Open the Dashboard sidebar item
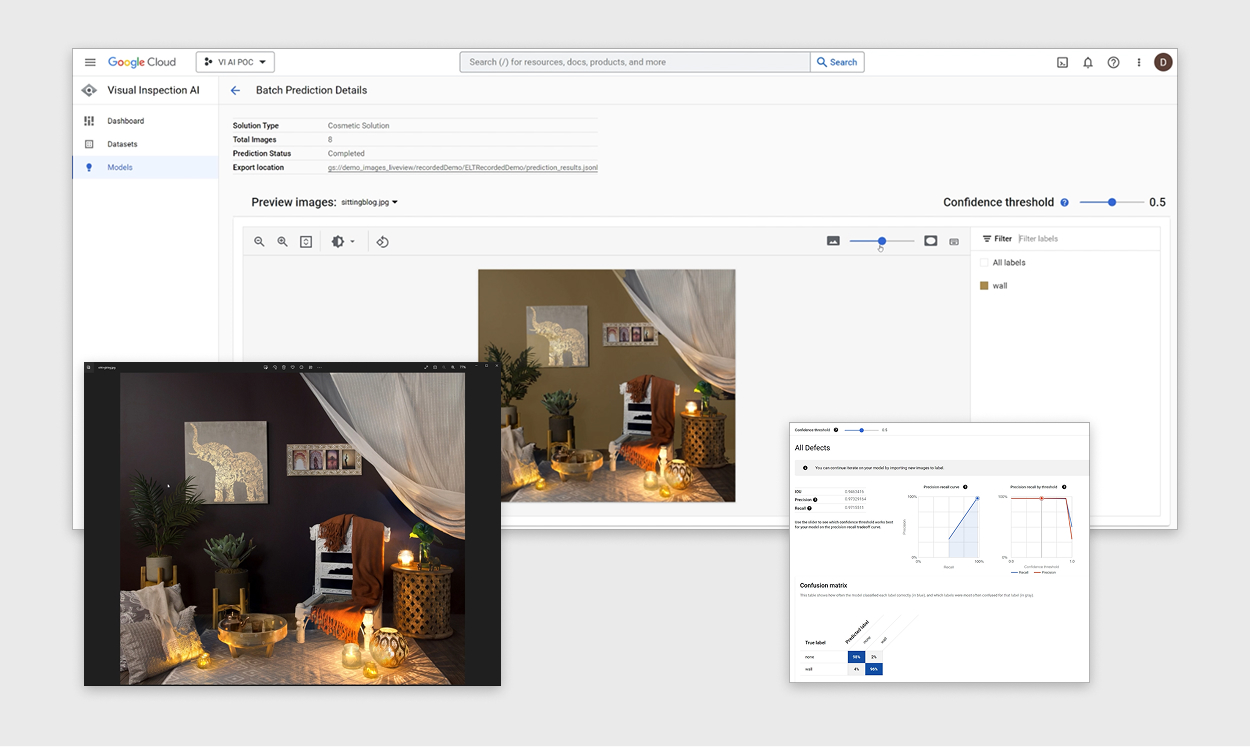Viewport: 1250px width, 747px height. (x=126, y=121)
